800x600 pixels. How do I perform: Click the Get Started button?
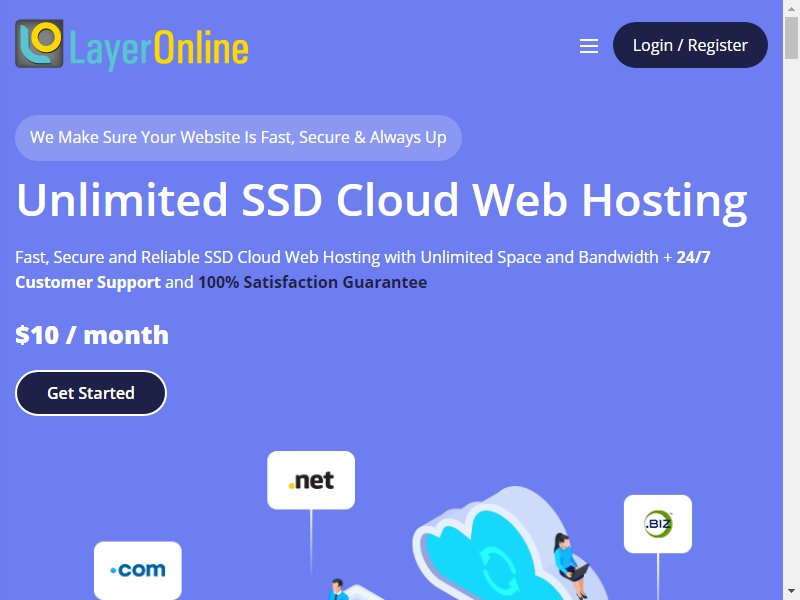tap(91, 393)
